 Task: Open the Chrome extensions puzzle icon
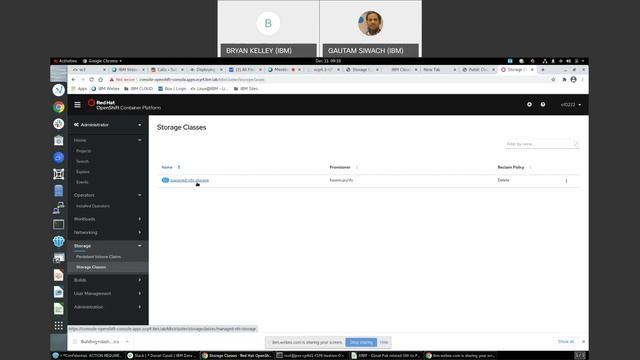click(564, 80)
